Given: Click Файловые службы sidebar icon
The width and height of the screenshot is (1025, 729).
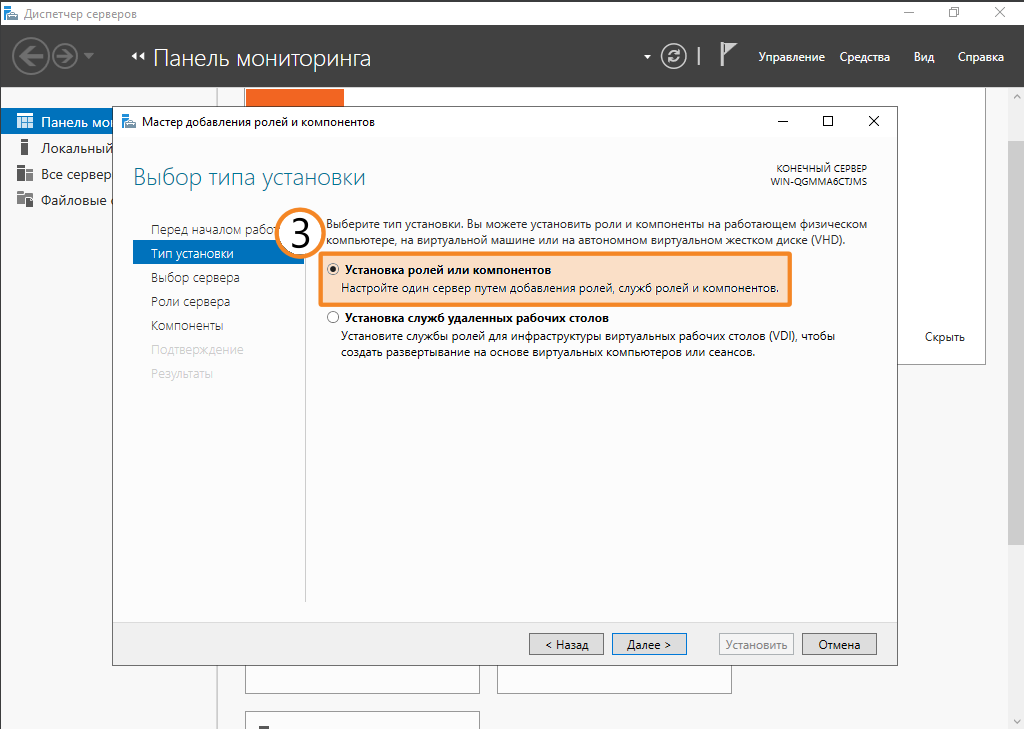Looking at the screenshot, I should click(x=25, y=200).
